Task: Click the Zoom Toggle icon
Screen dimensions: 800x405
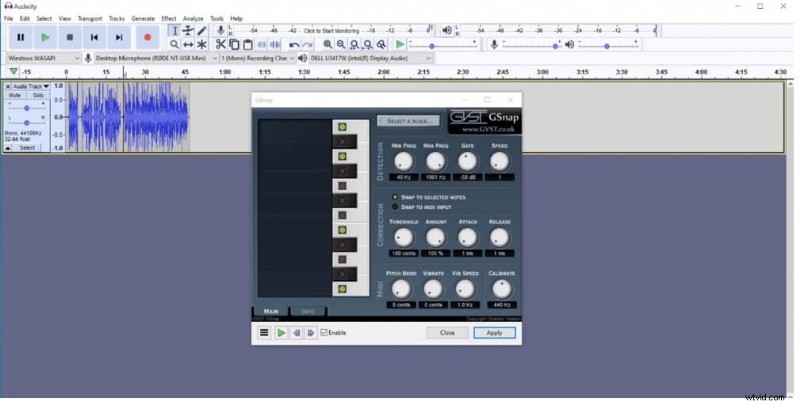Action: coord(381,44)
